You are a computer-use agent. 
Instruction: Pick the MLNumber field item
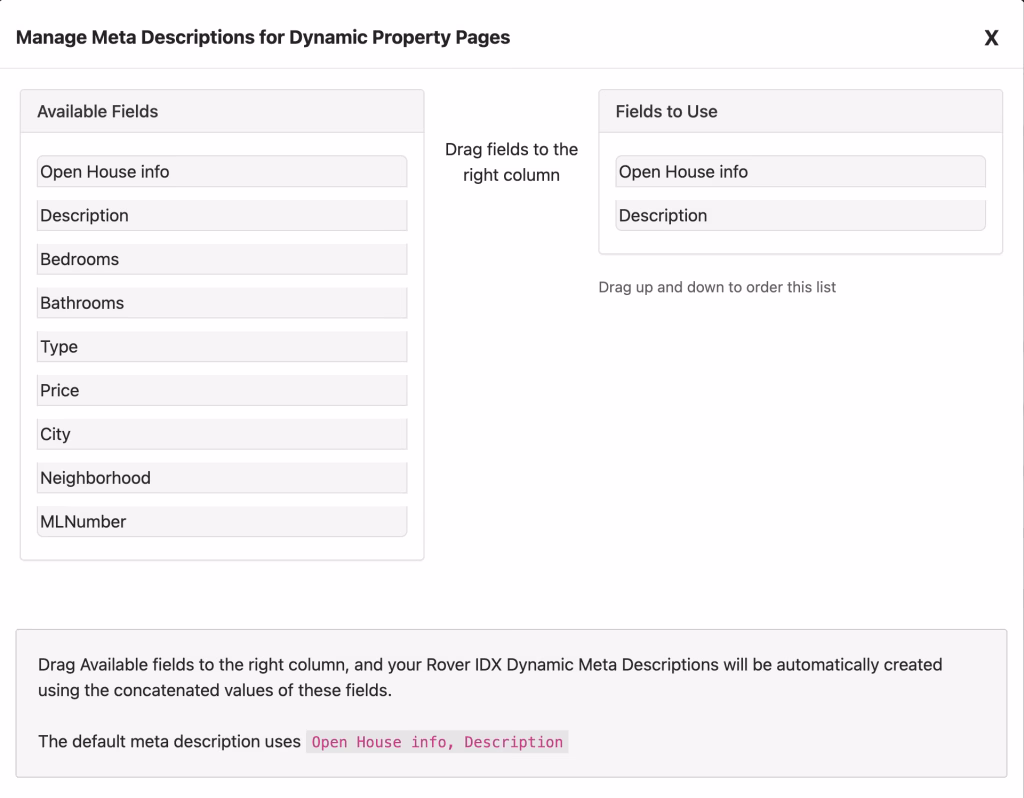[x=222, y=521]
